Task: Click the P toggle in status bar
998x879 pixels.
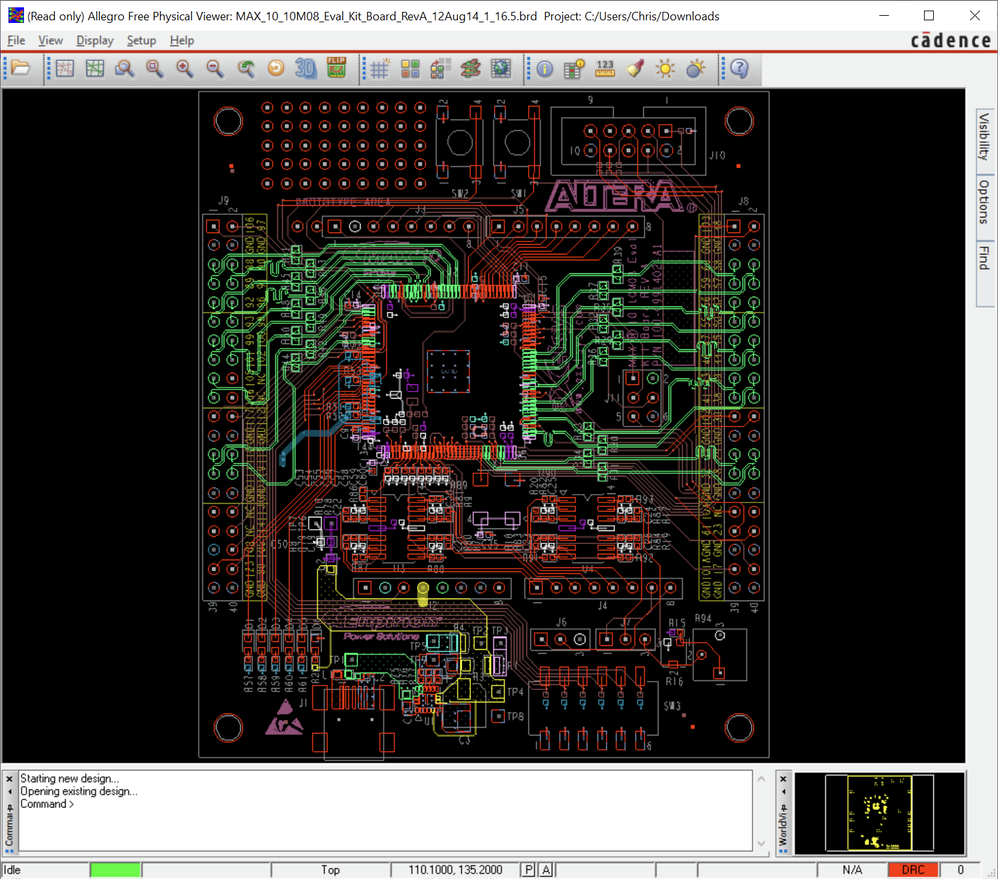Action: pyautogui.click(x=528, y=869)
